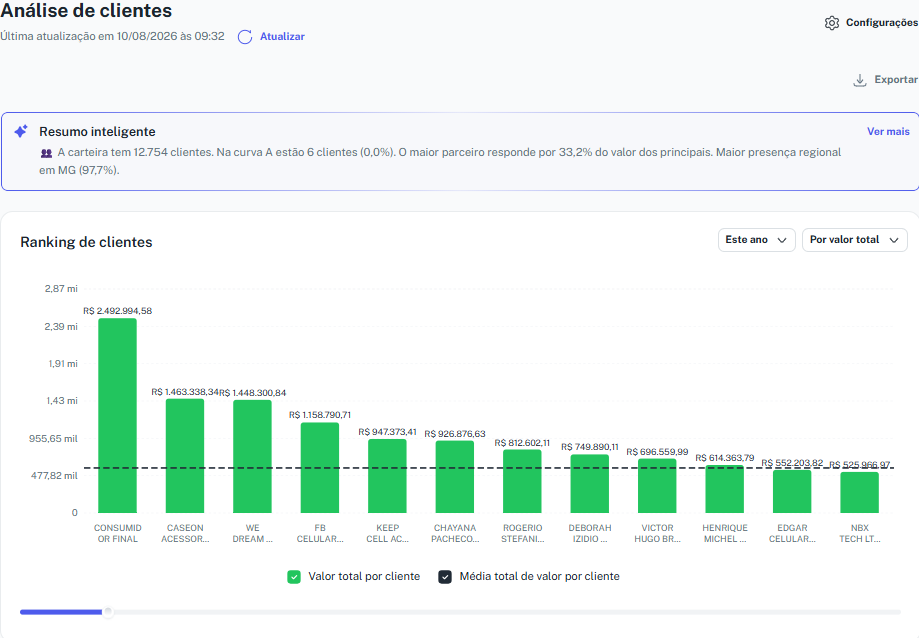Open the Este ano period dropdown

757,240
